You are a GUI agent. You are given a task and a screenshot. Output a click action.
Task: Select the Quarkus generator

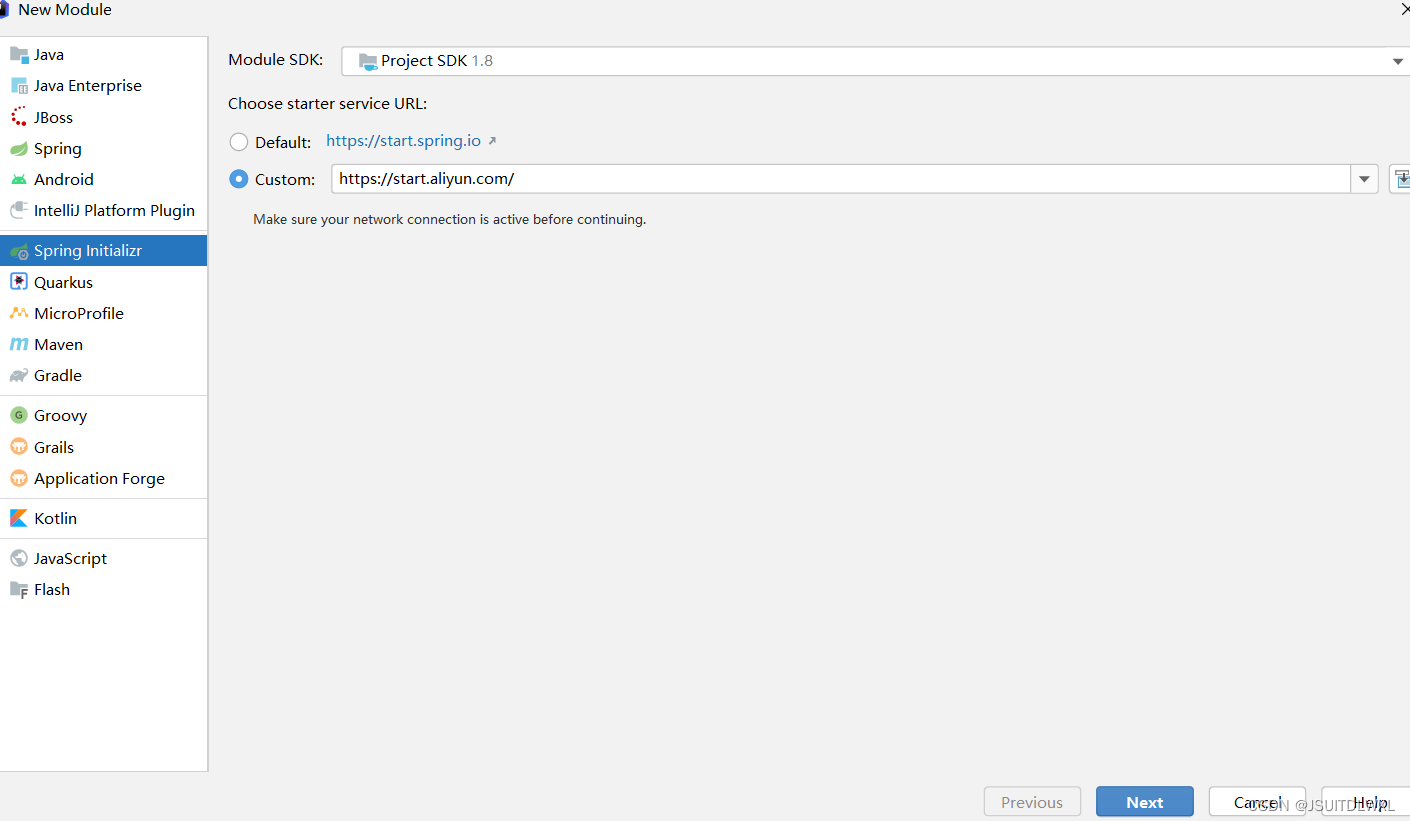coord(60,282)
